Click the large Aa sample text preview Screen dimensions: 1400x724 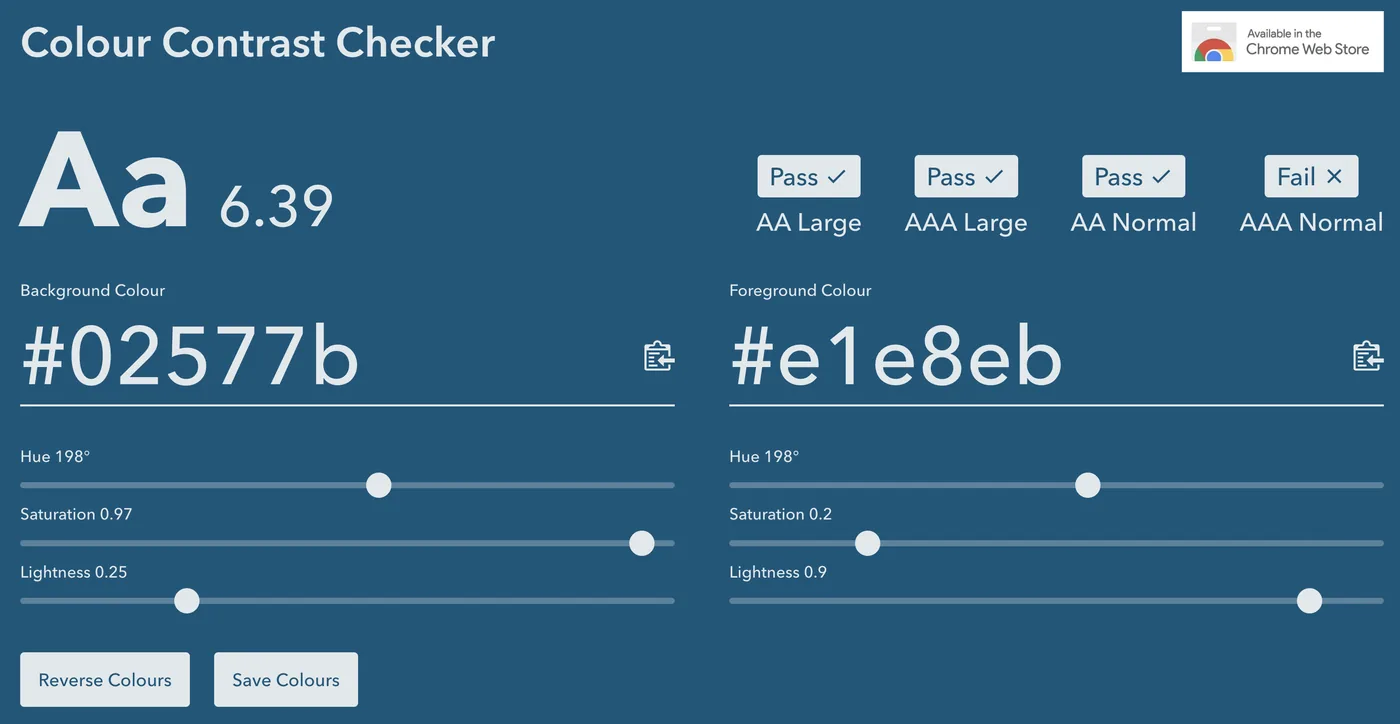tap(105, 182)
